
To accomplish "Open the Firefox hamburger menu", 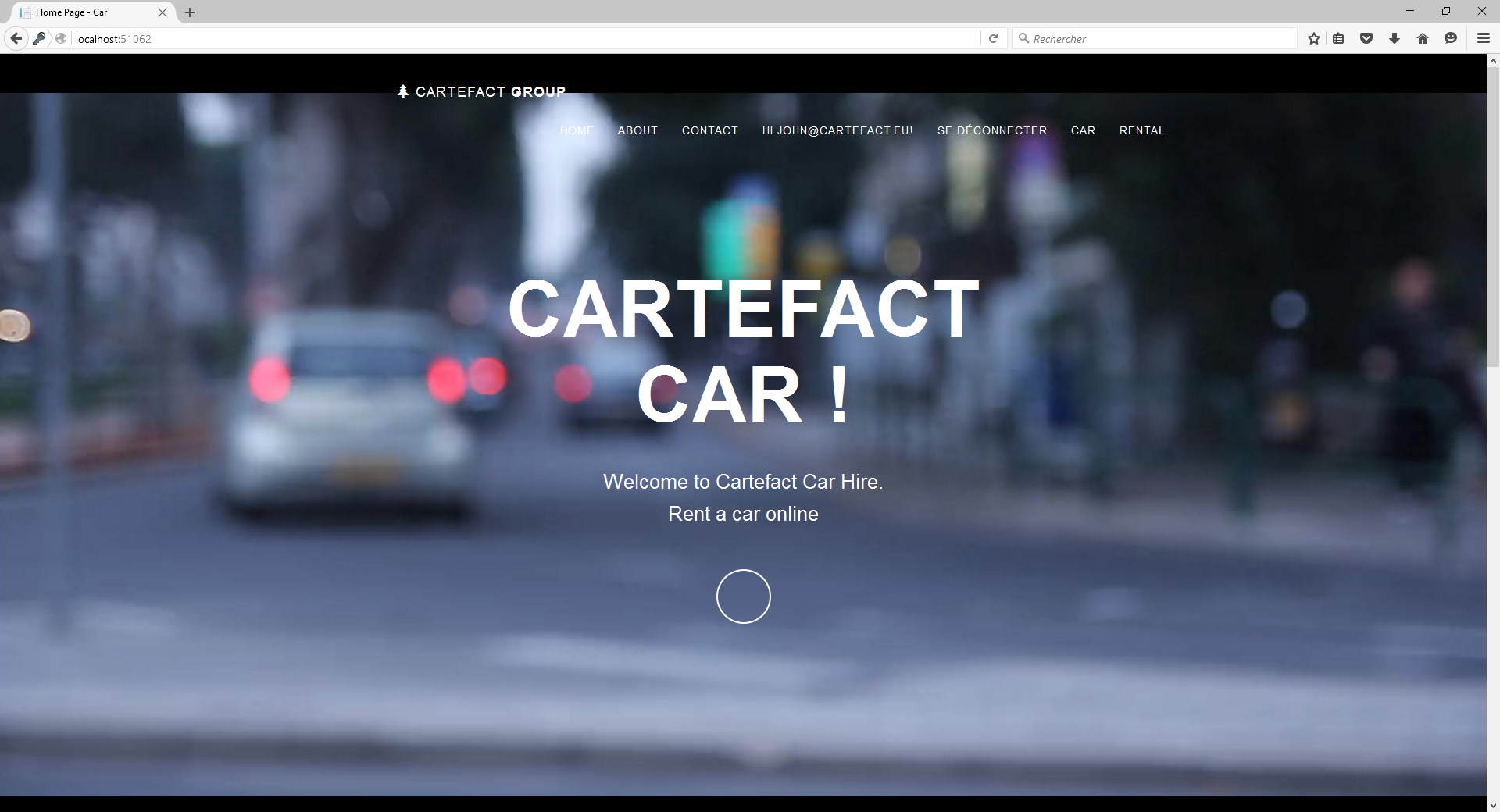I will (x=1483, y=38).
